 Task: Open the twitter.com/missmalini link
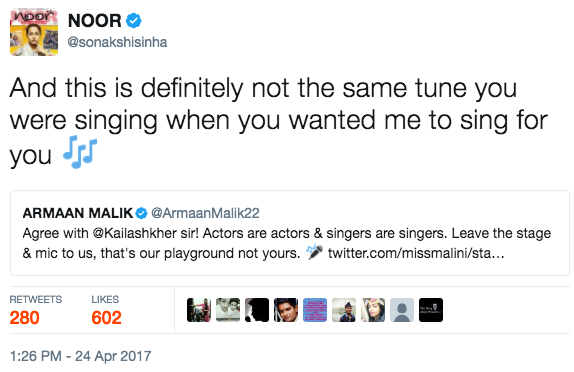coord(416,253)
